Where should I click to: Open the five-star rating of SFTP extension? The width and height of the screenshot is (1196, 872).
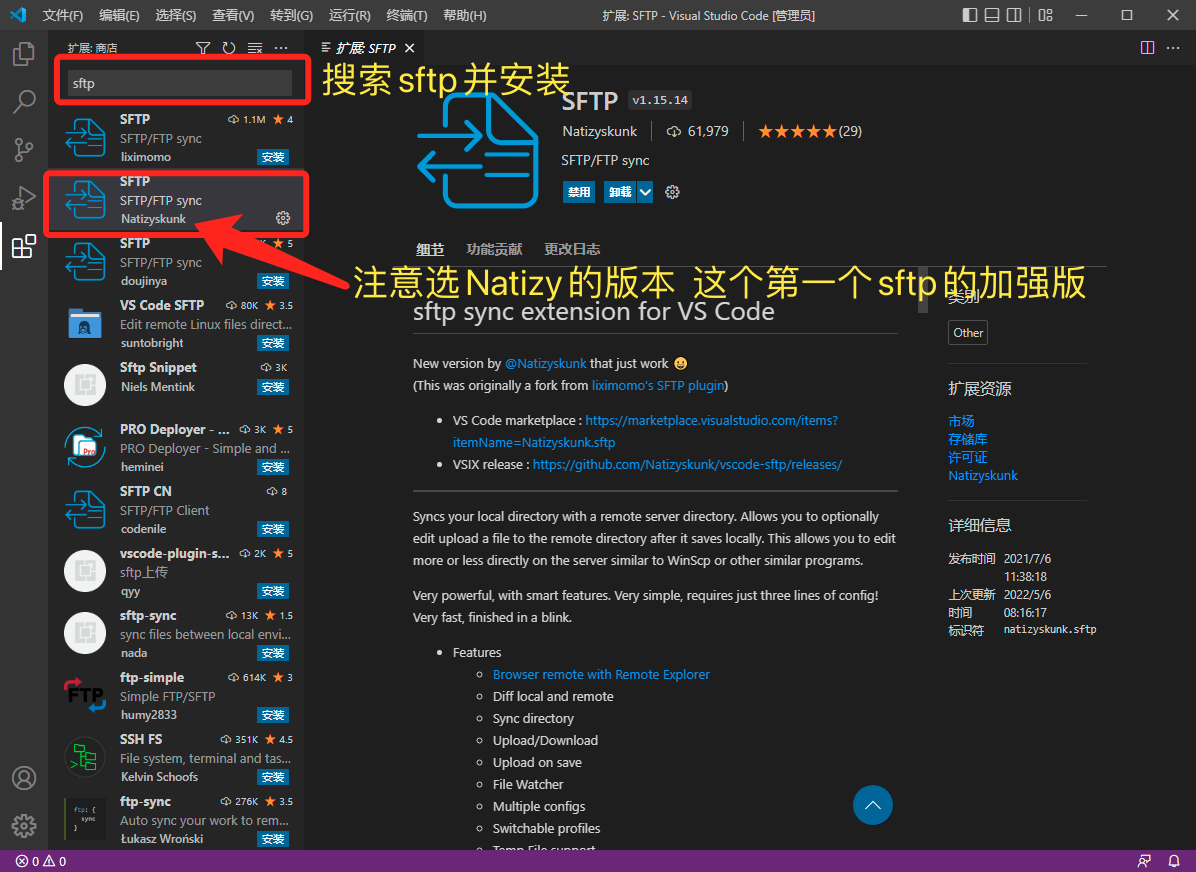tap(809, 131)
